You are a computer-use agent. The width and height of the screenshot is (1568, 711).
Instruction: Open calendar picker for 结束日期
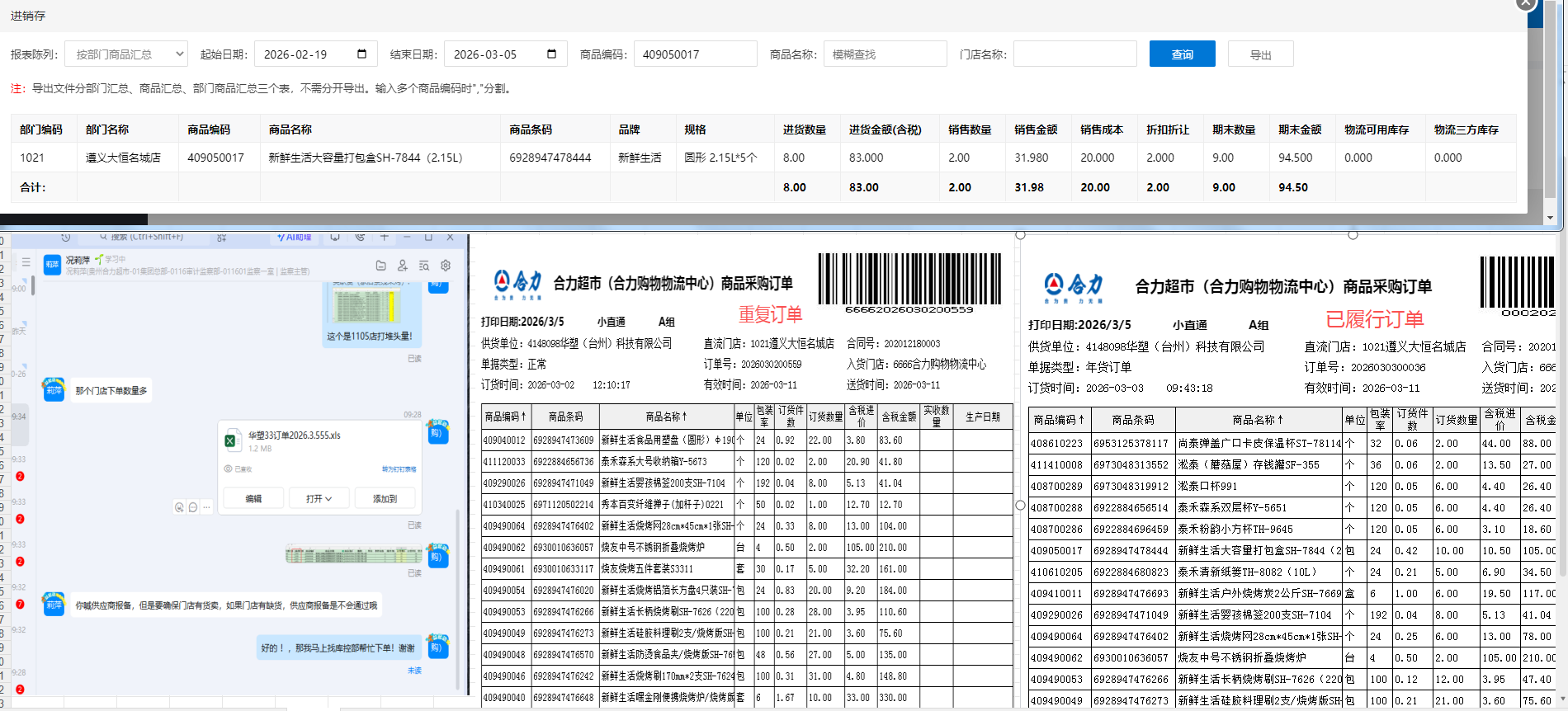pyautogui.click(x=551, y=54)
